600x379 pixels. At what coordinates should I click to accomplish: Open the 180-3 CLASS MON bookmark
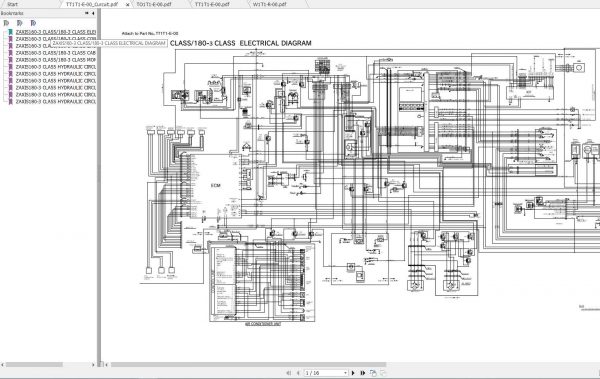(55, 60)
